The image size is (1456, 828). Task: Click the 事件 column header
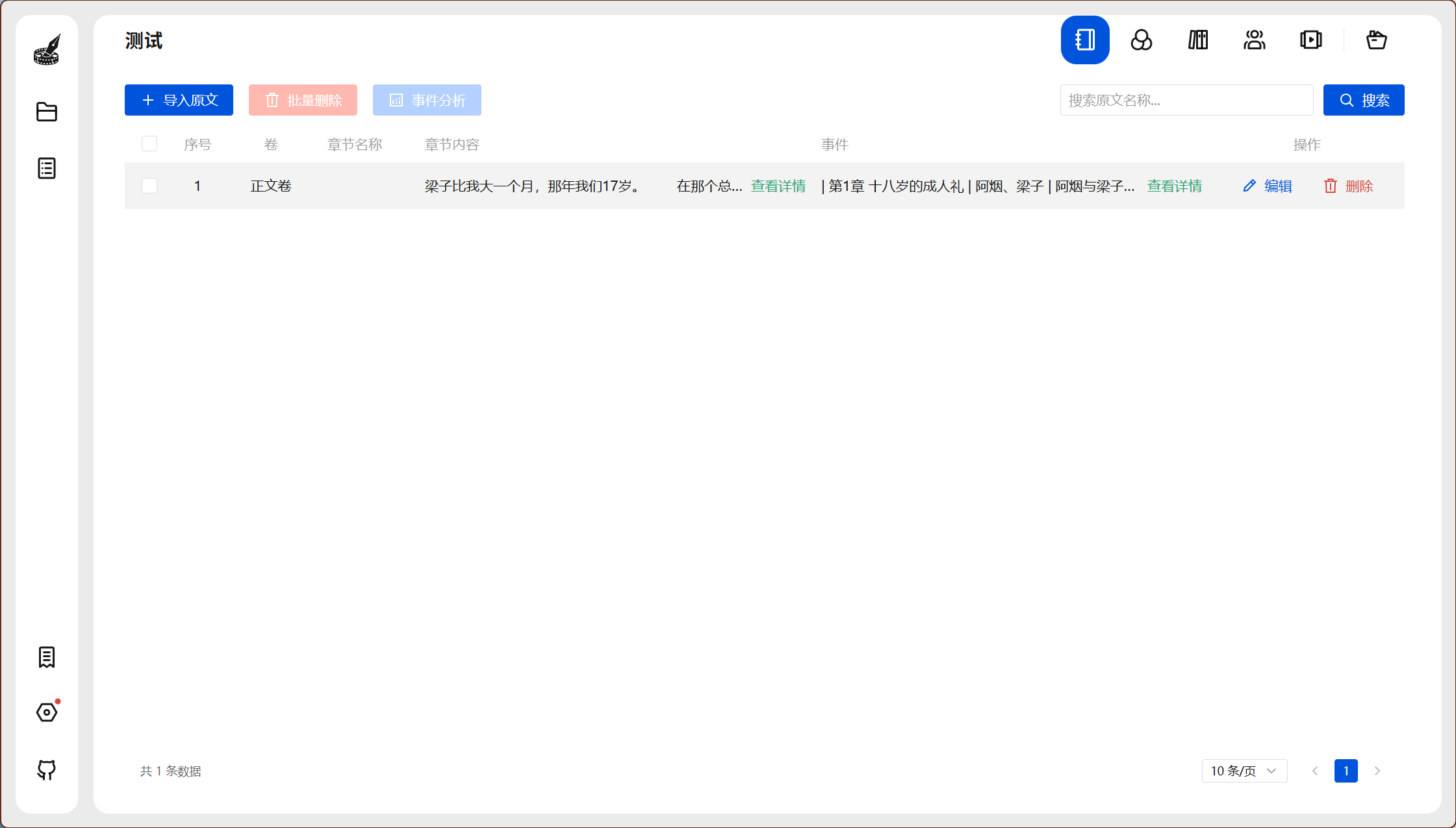835,144
